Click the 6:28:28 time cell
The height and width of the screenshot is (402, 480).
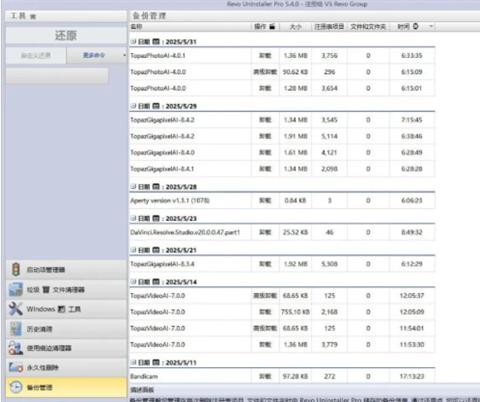pyautogui.click(x=412, y=169)
